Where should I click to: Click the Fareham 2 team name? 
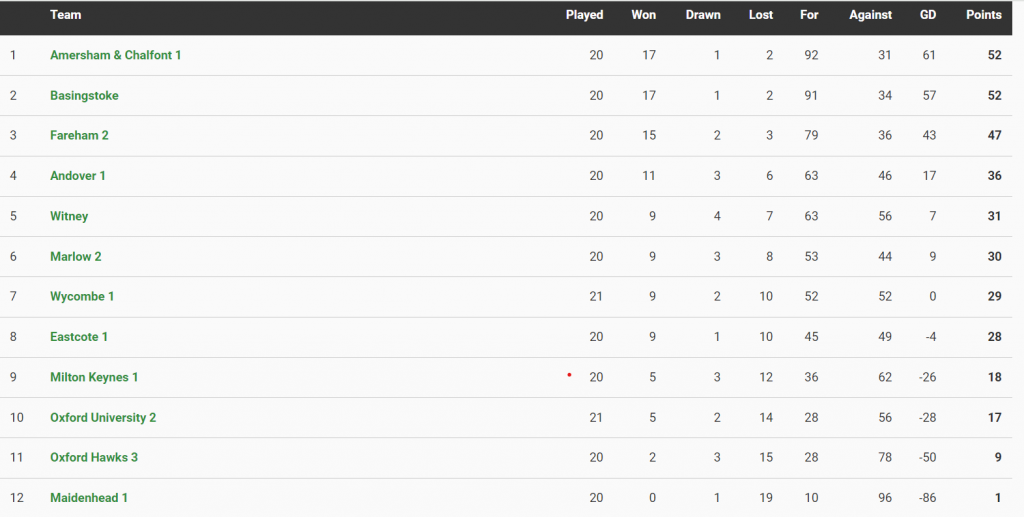(79, 136)
